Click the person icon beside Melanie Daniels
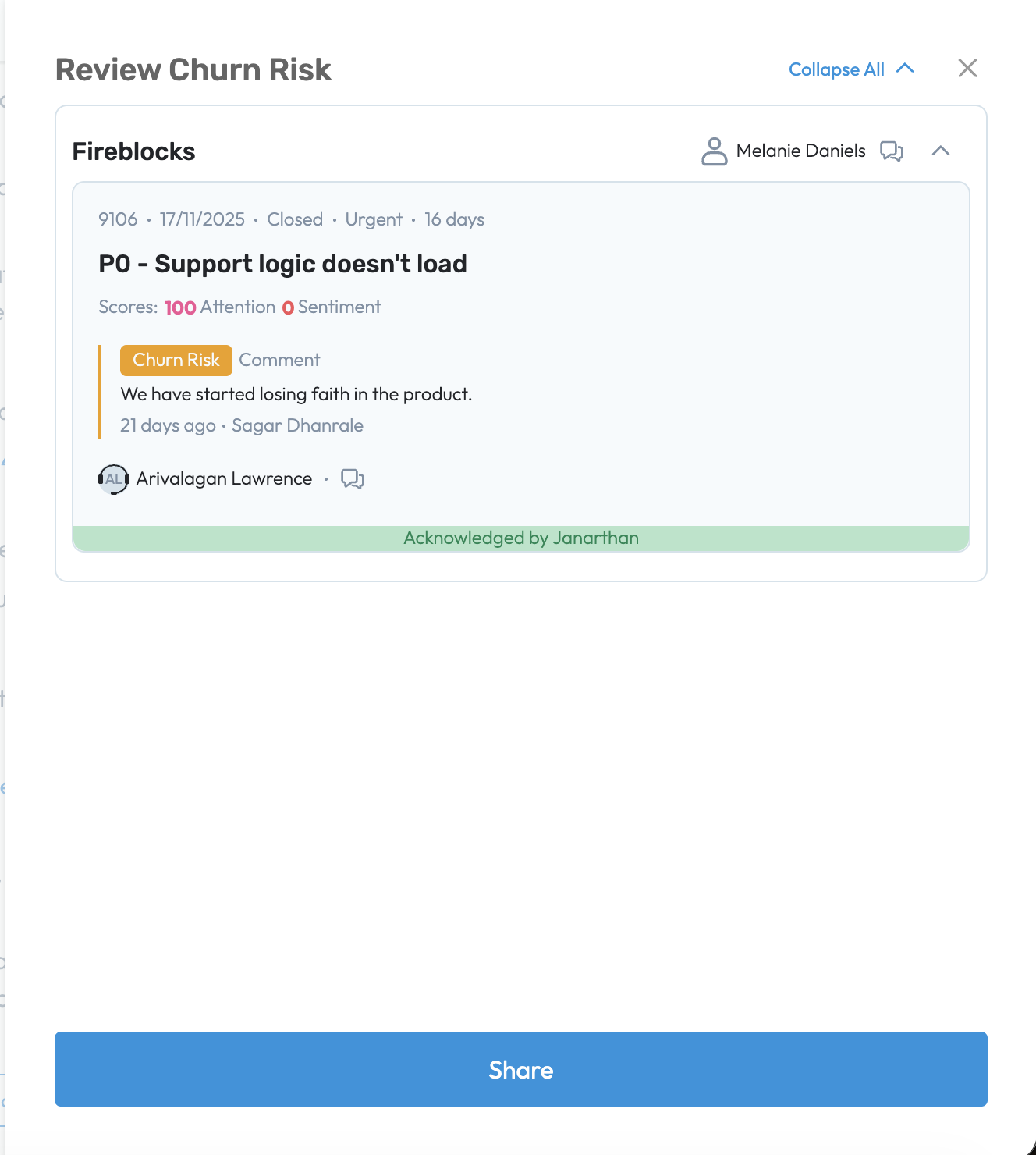The height and width of the screenshot is (1155, 1036). point(714,151)
